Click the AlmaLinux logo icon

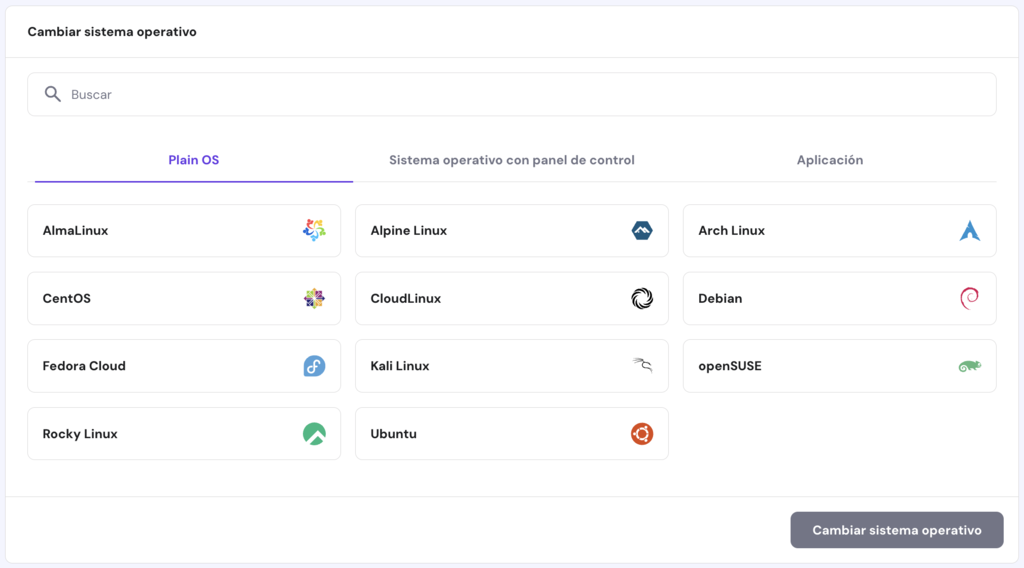(314, 231)
